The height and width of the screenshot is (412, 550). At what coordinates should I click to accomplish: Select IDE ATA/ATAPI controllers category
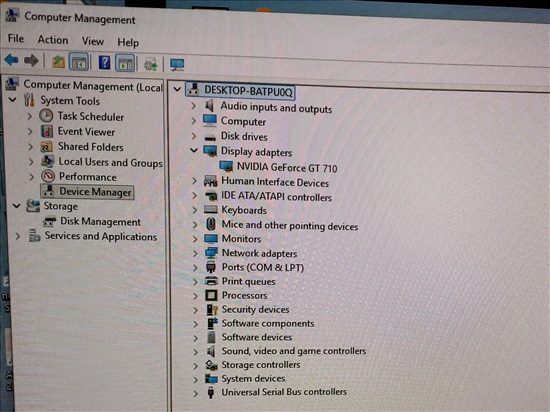point(276,197)
